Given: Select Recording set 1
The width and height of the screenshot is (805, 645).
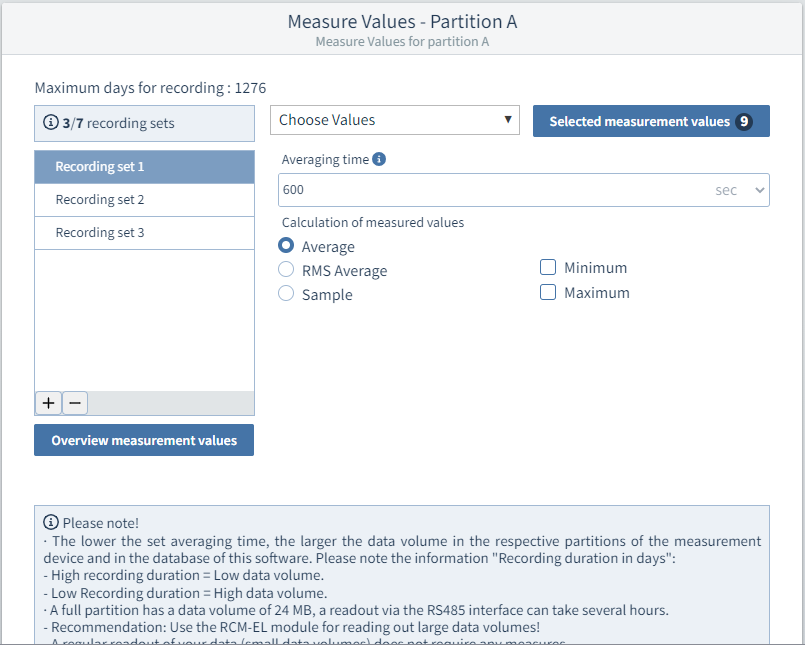Looking at the screenshot, I should (144, 167).
